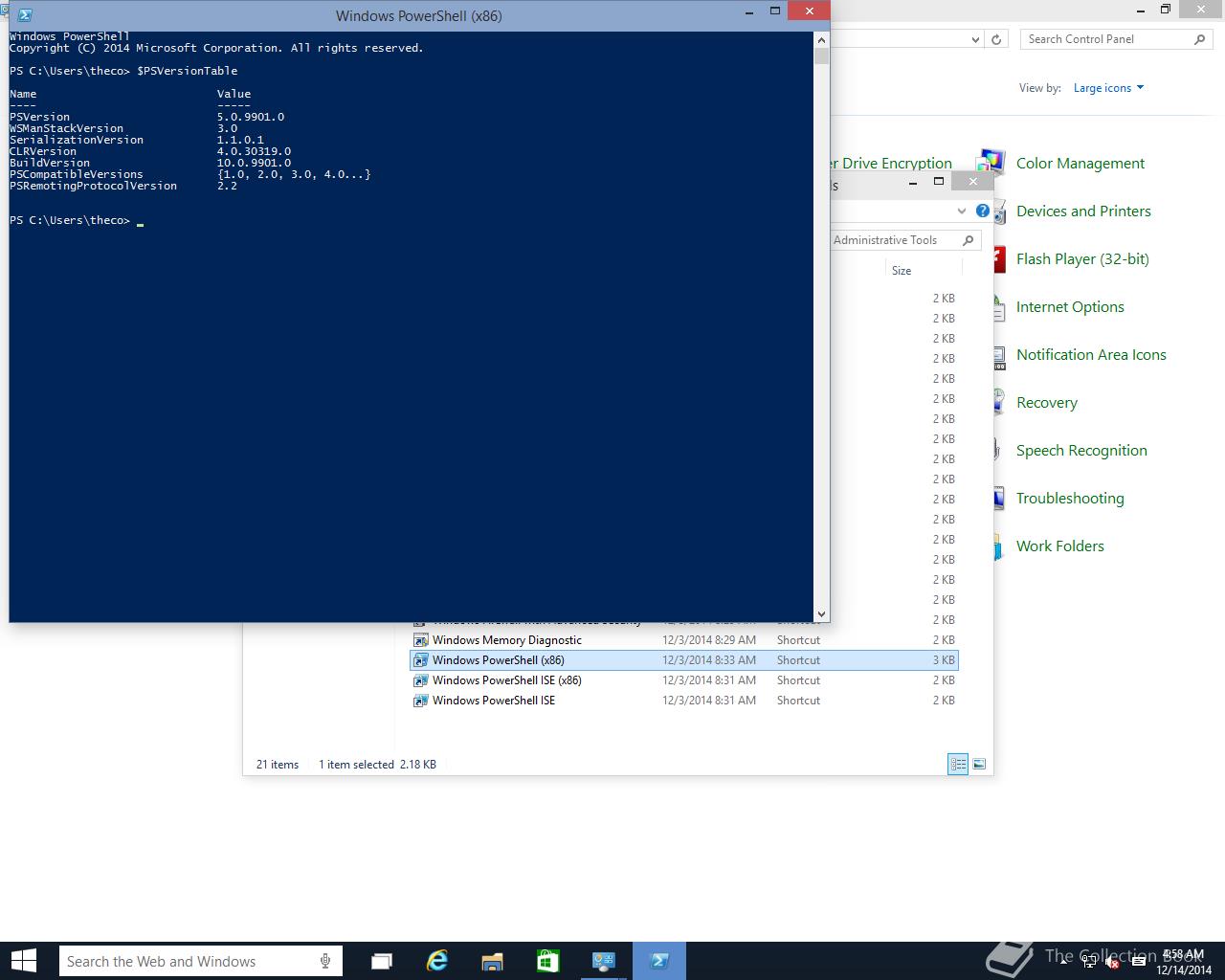Open Speech Recognition

[x=1081, y=451]
